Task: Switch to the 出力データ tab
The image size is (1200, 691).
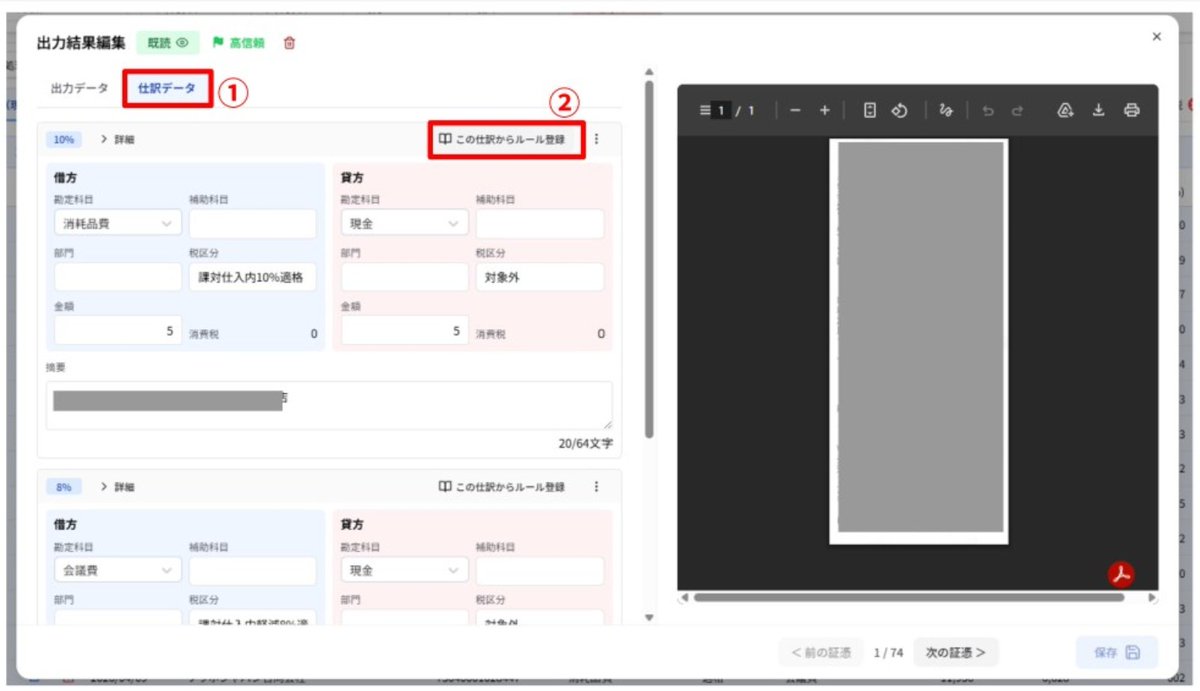Action: coord(79,88)
